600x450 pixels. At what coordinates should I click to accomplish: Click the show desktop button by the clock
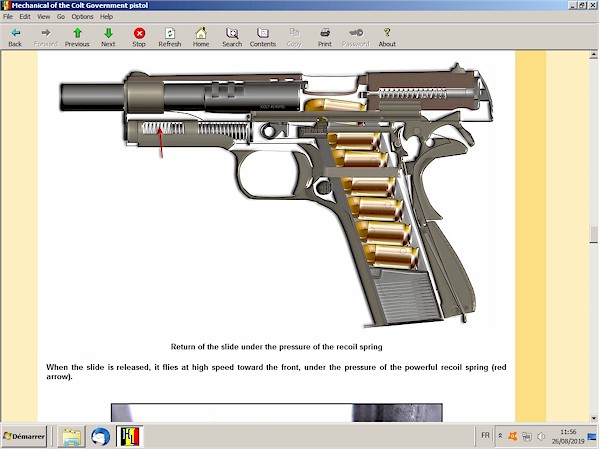592,437
